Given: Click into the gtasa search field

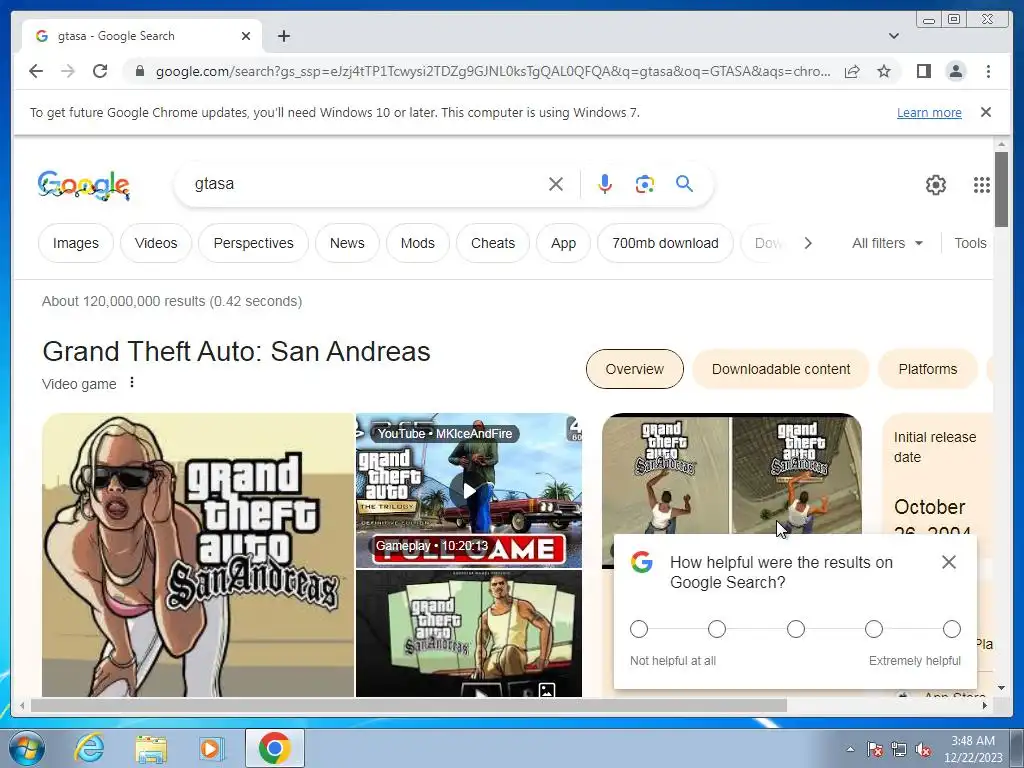Looking at the screenshot, I should (366, 184).
